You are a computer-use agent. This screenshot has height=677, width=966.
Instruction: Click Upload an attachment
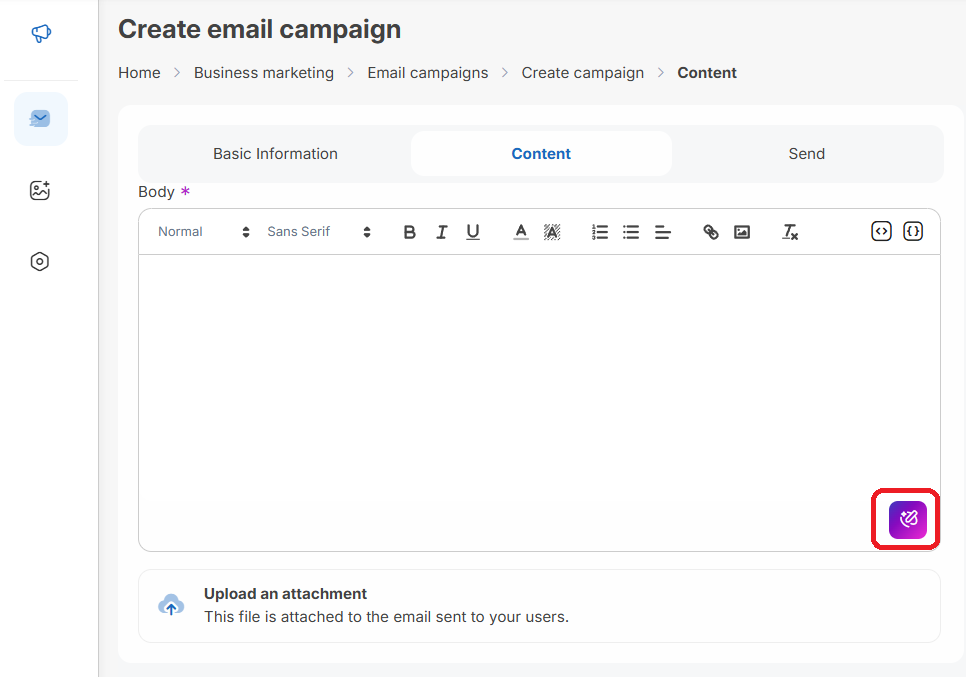pos(285,594)
